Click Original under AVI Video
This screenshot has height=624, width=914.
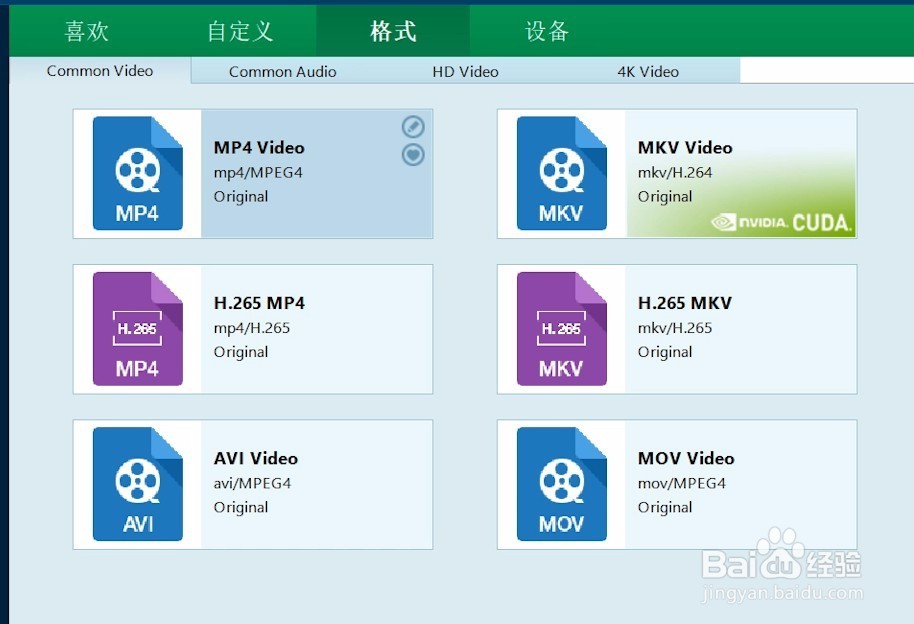(241, 507)
